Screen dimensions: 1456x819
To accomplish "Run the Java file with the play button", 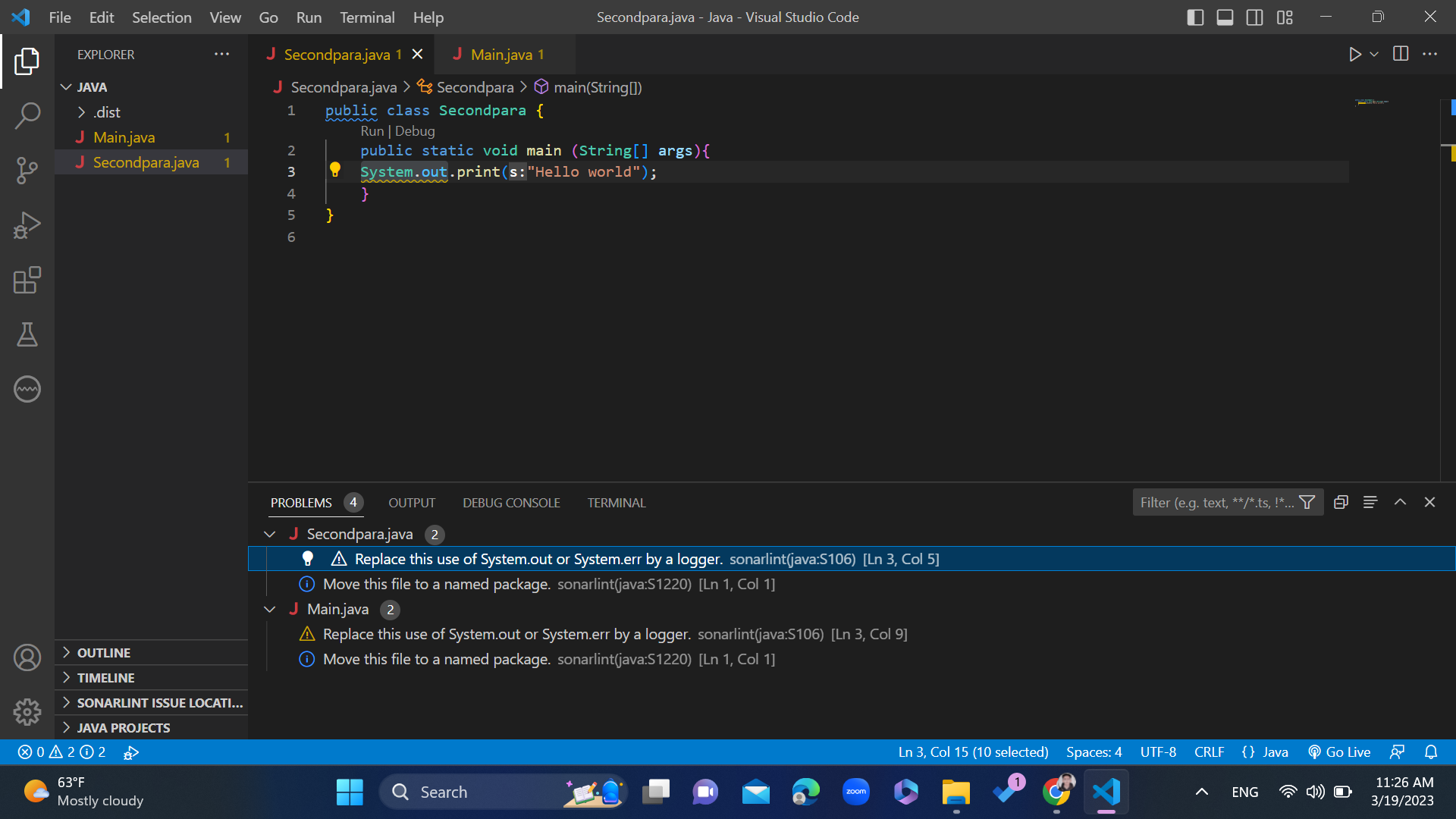I will pyautogui.click(x=1357, y=54).
